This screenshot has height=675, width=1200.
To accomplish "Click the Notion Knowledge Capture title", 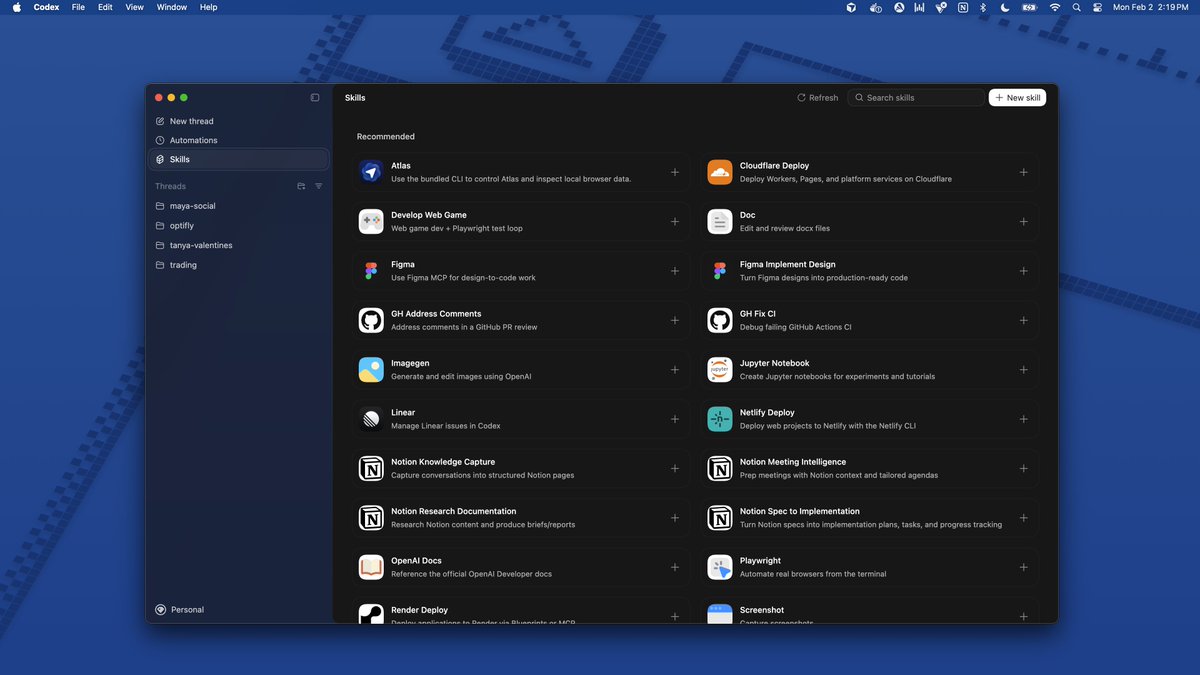I will tap(443, 462).
